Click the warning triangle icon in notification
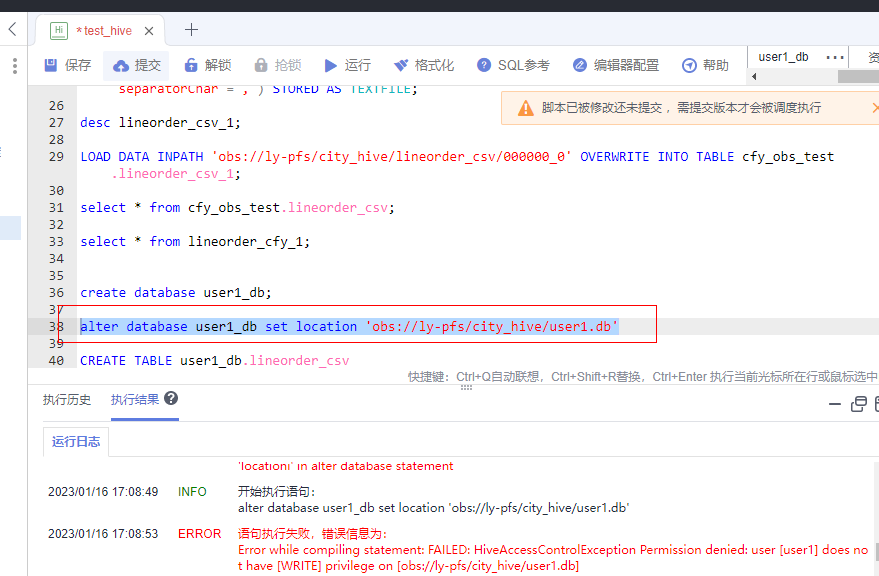Viewport: 879px width, 576px height. (x=525, y=108)
